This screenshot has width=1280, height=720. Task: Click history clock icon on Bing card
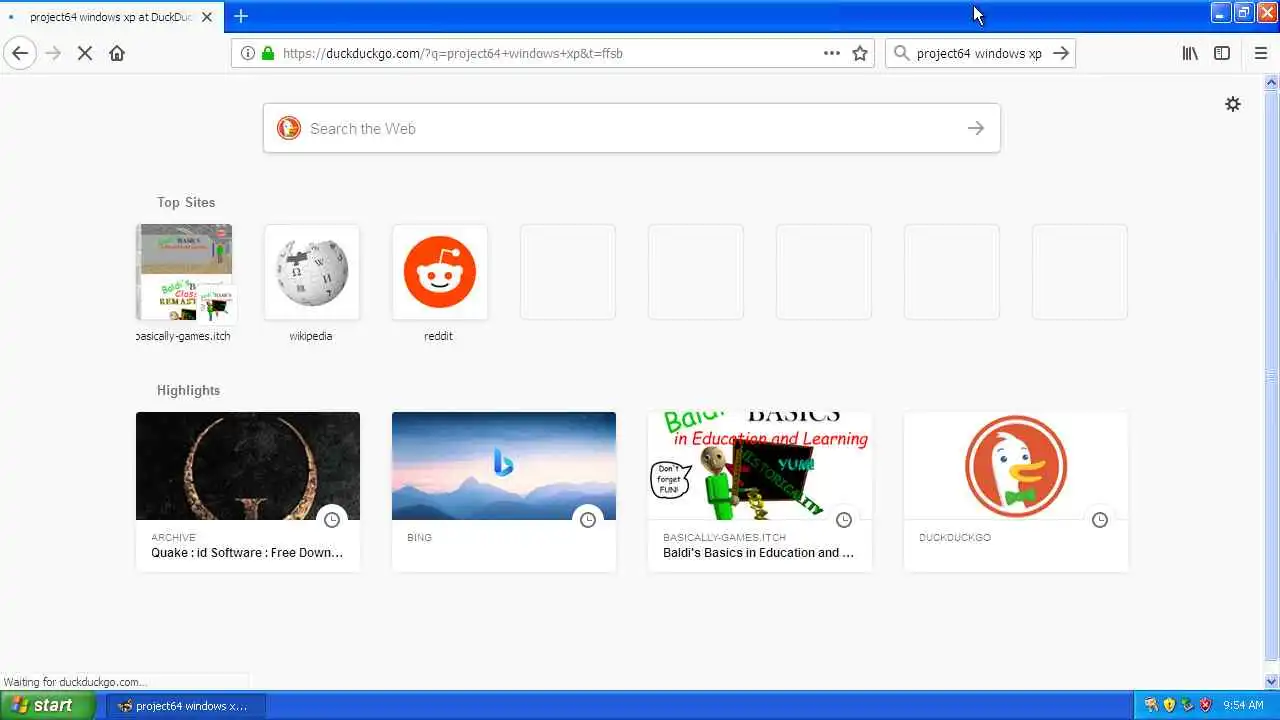(588, 520)
